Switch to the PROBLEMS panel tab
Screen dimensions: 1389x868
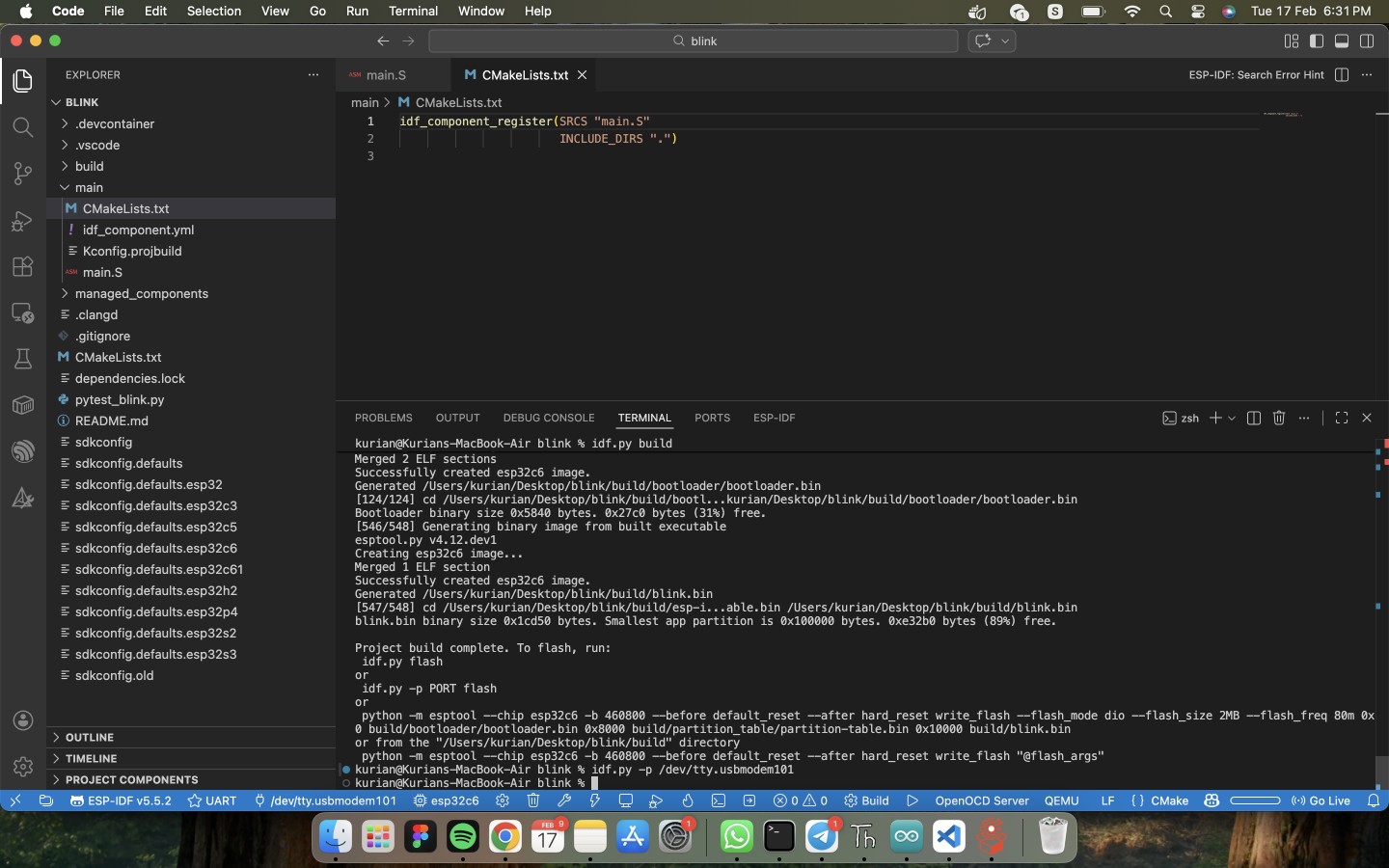pyautogui.click(x=383, y=418)
